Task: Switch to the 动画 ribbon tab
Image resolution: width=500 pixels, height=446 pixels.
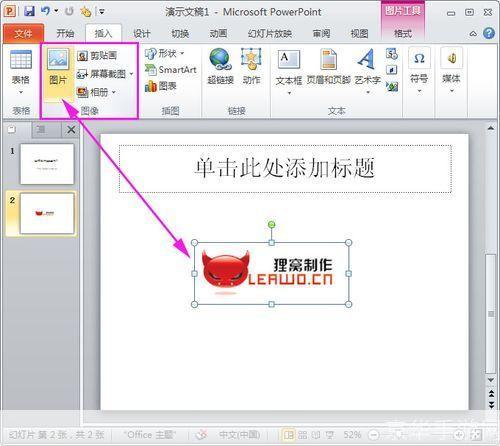Action: click(x=218, y=33)
